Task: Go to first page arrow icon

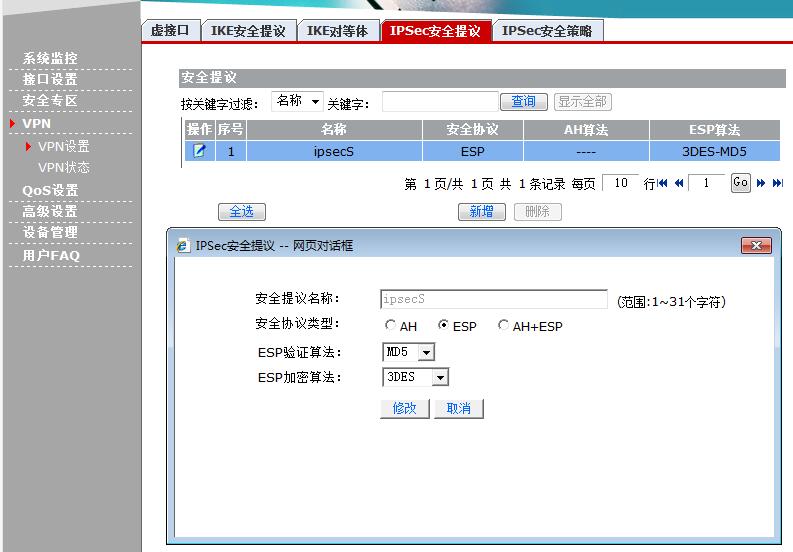Action: click(663, 183)
